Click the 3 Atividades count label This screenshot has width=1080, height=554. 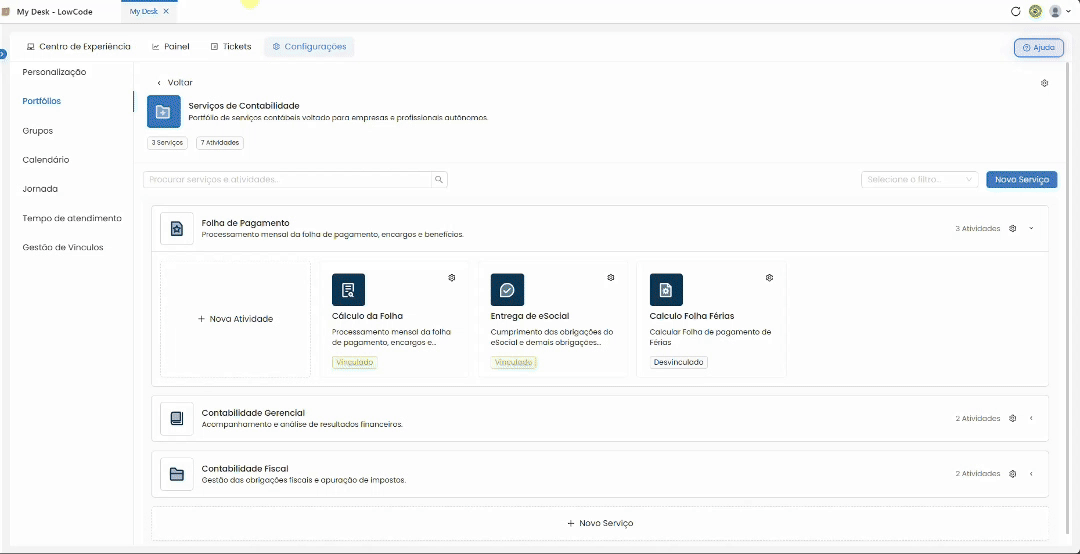click(977, 229)
